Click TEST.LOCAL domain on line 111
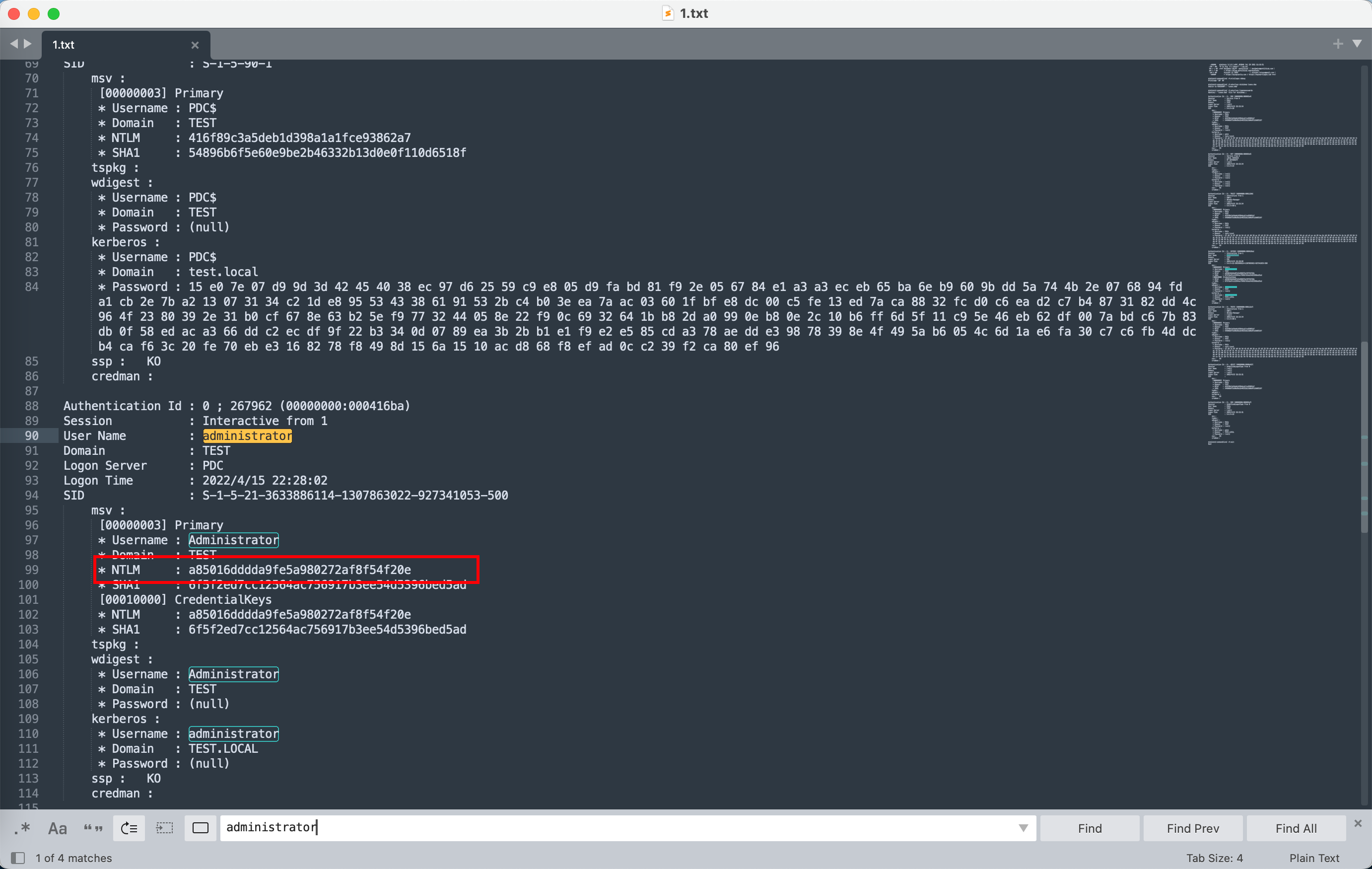The image size is (1372, 869). 223,749
